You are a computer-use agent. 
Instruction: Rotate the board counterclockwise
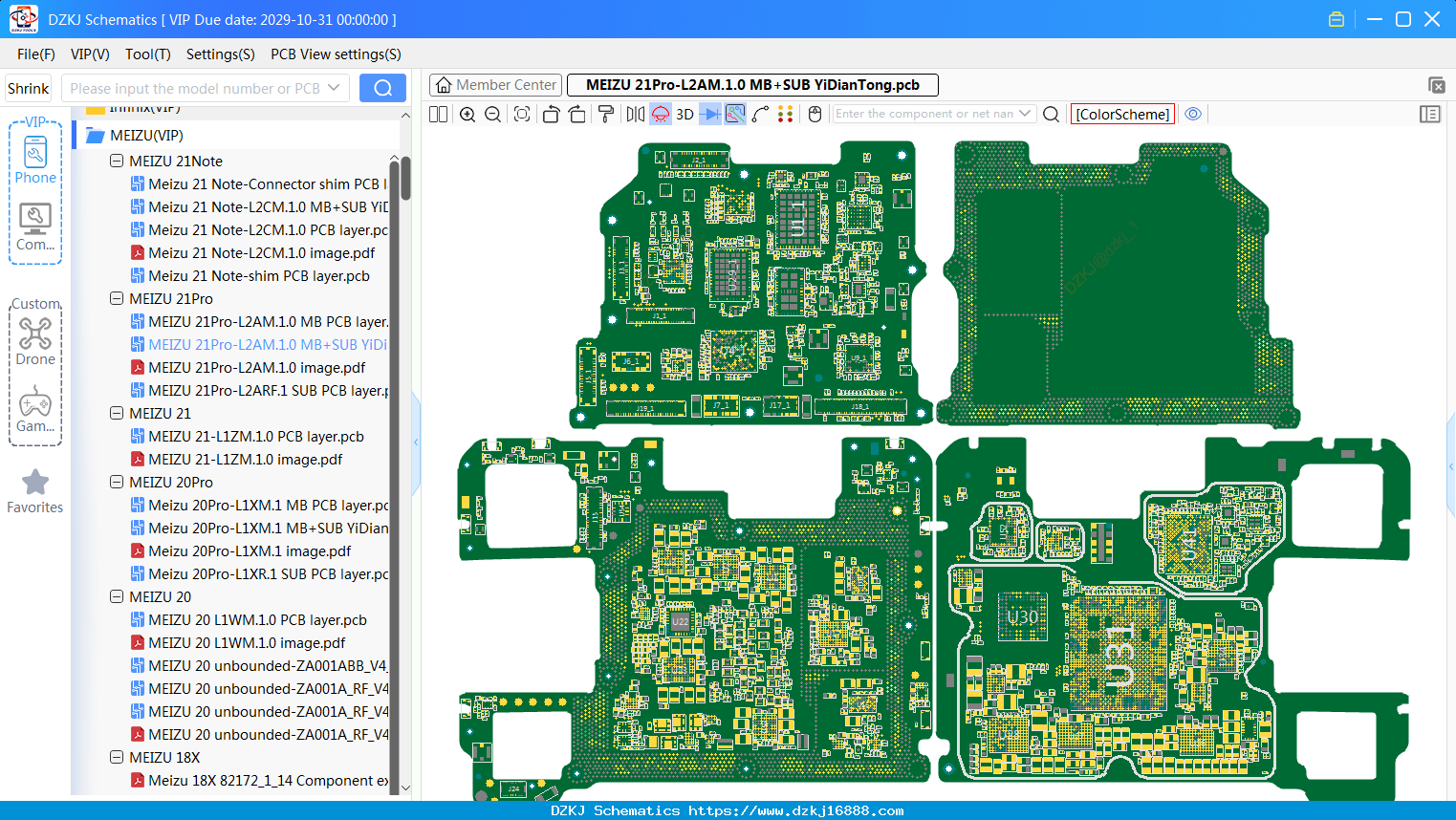[x=551, y=114]
